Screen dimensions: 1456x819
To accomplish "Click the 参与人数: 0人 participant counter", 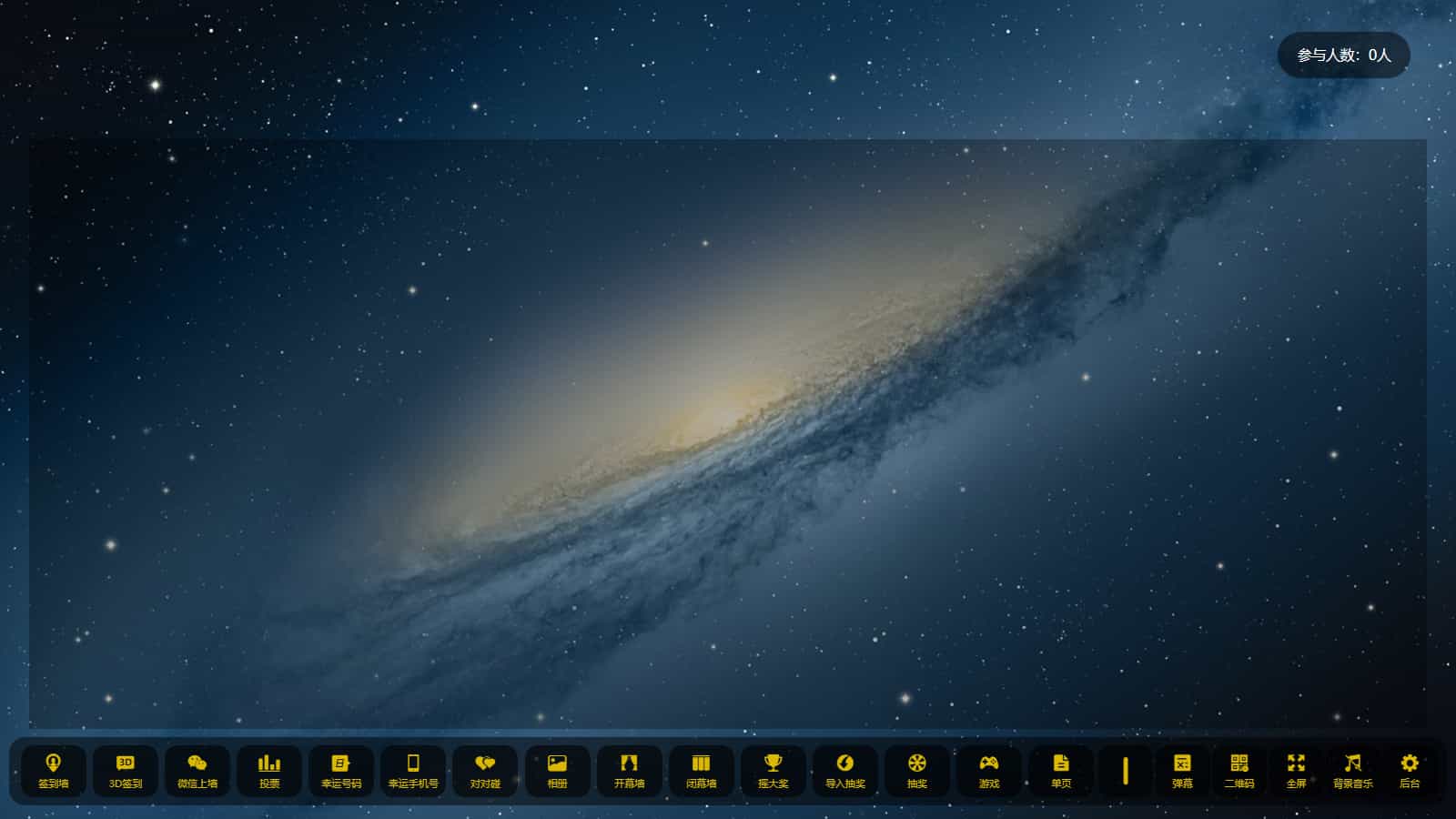I will coord(1344,56).
